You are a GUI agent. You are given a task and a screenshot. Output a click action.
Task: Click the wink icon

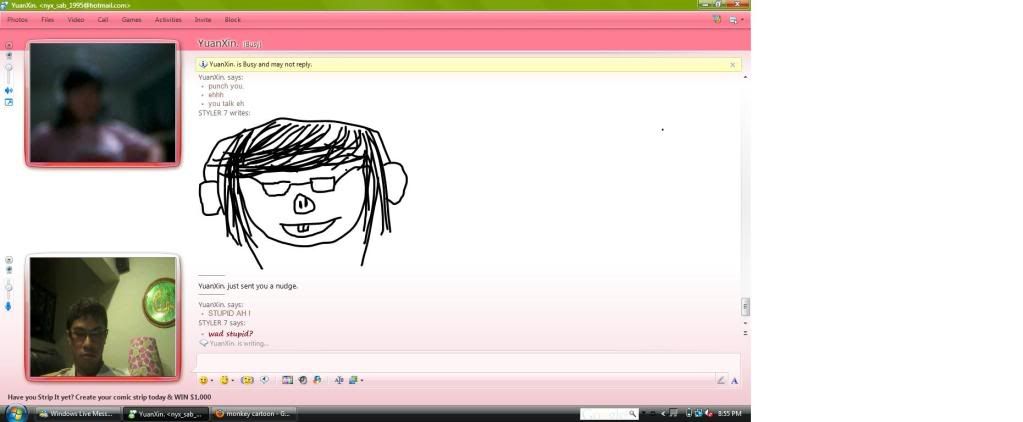tap(224, 380)
